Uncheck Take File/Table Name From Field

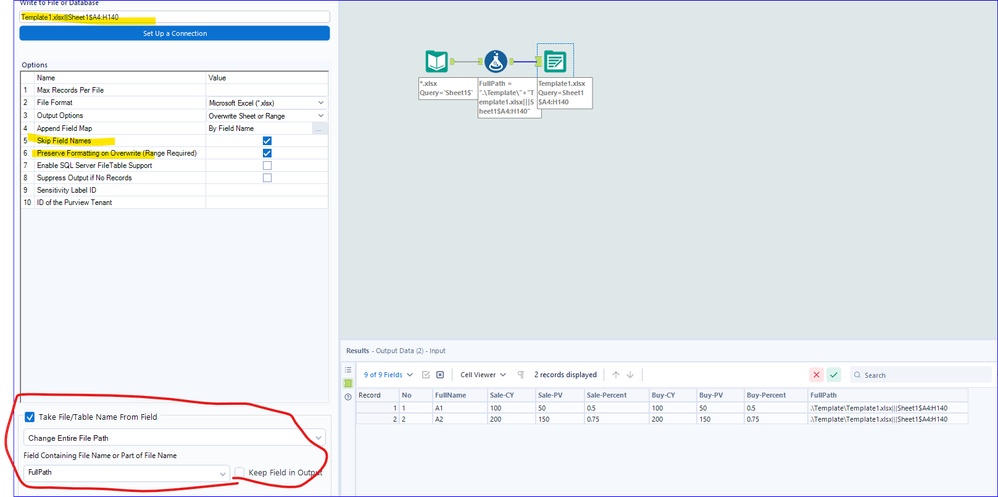tap(31, 417)
